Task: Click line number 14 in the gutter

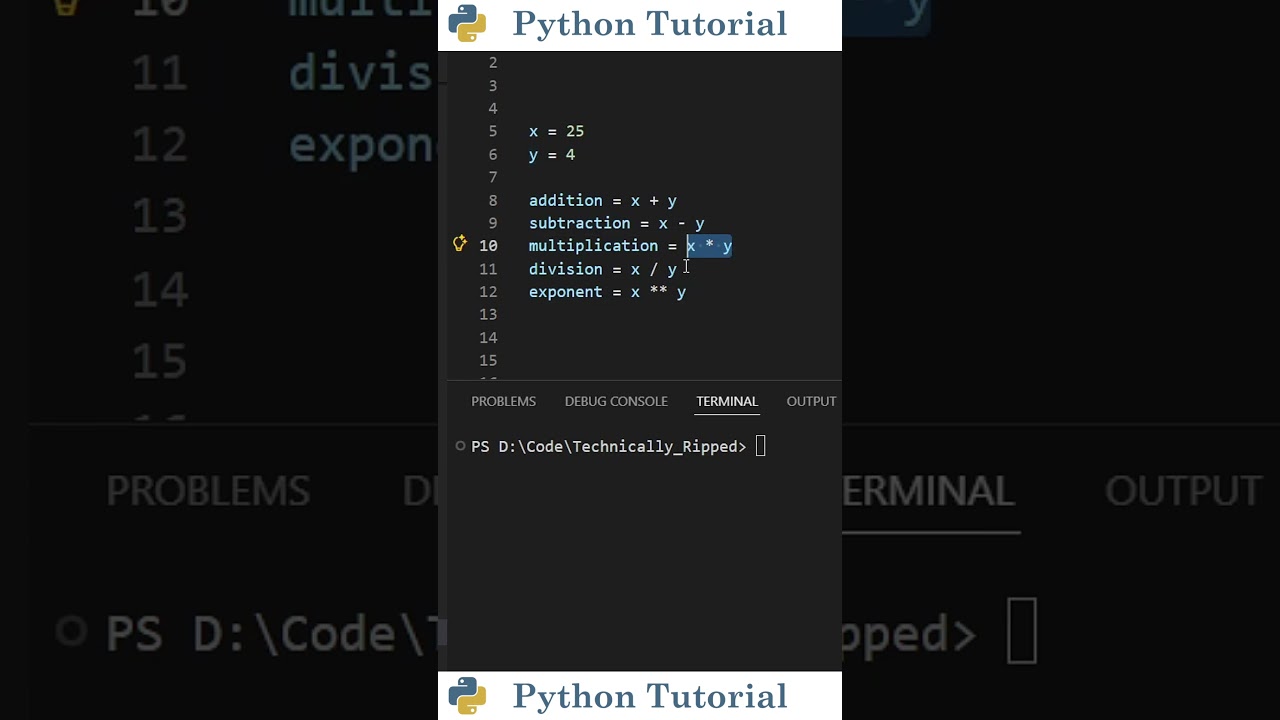Action: [x=488, y=338]
